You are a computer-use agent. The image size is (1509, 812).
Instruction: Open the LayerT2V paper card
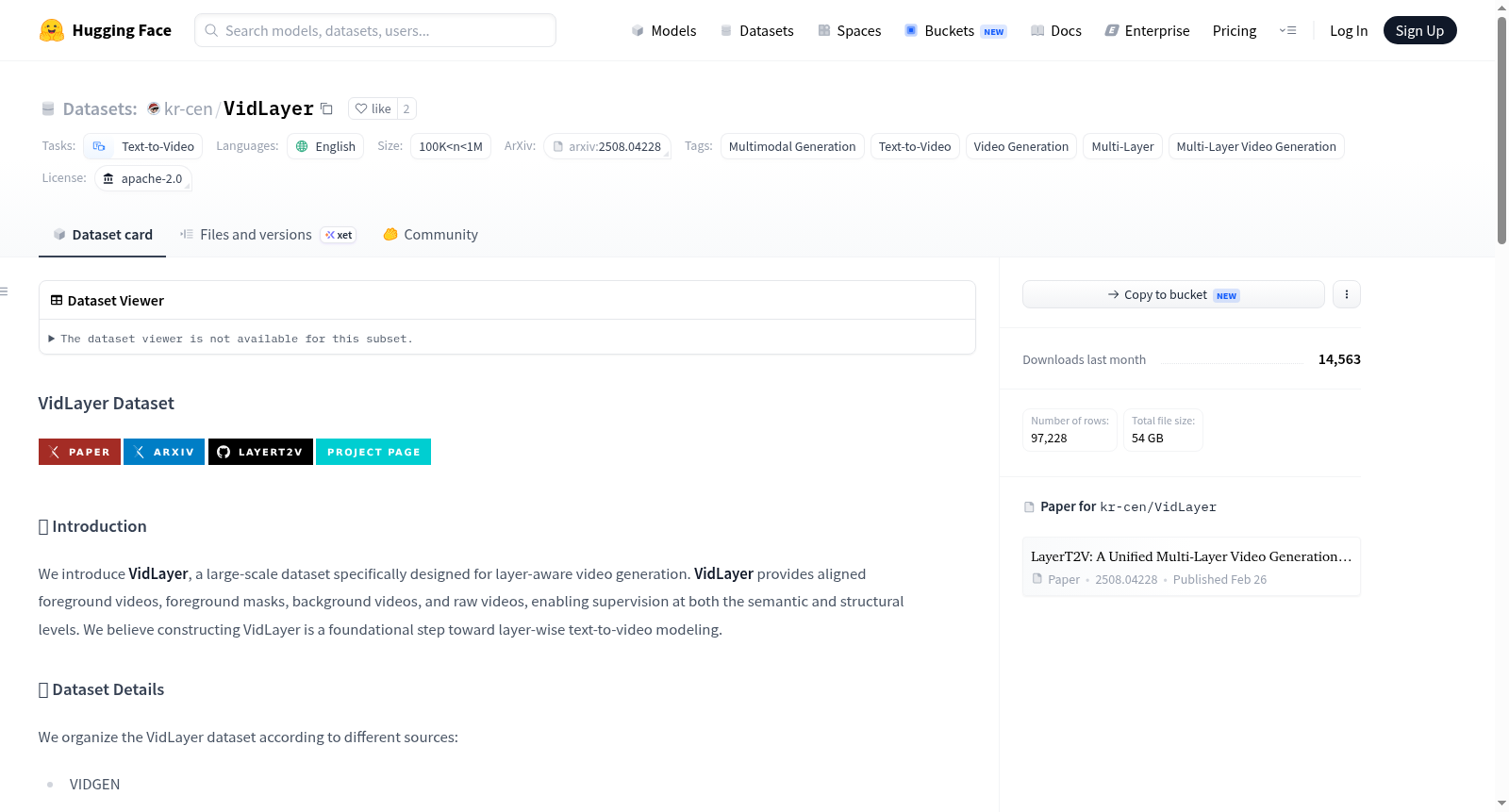1191,567
